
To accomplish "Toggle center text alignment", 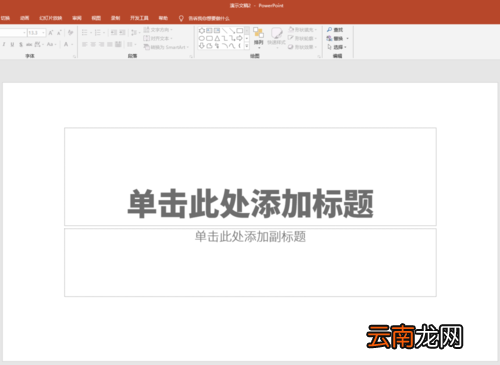I will [93, 44].
